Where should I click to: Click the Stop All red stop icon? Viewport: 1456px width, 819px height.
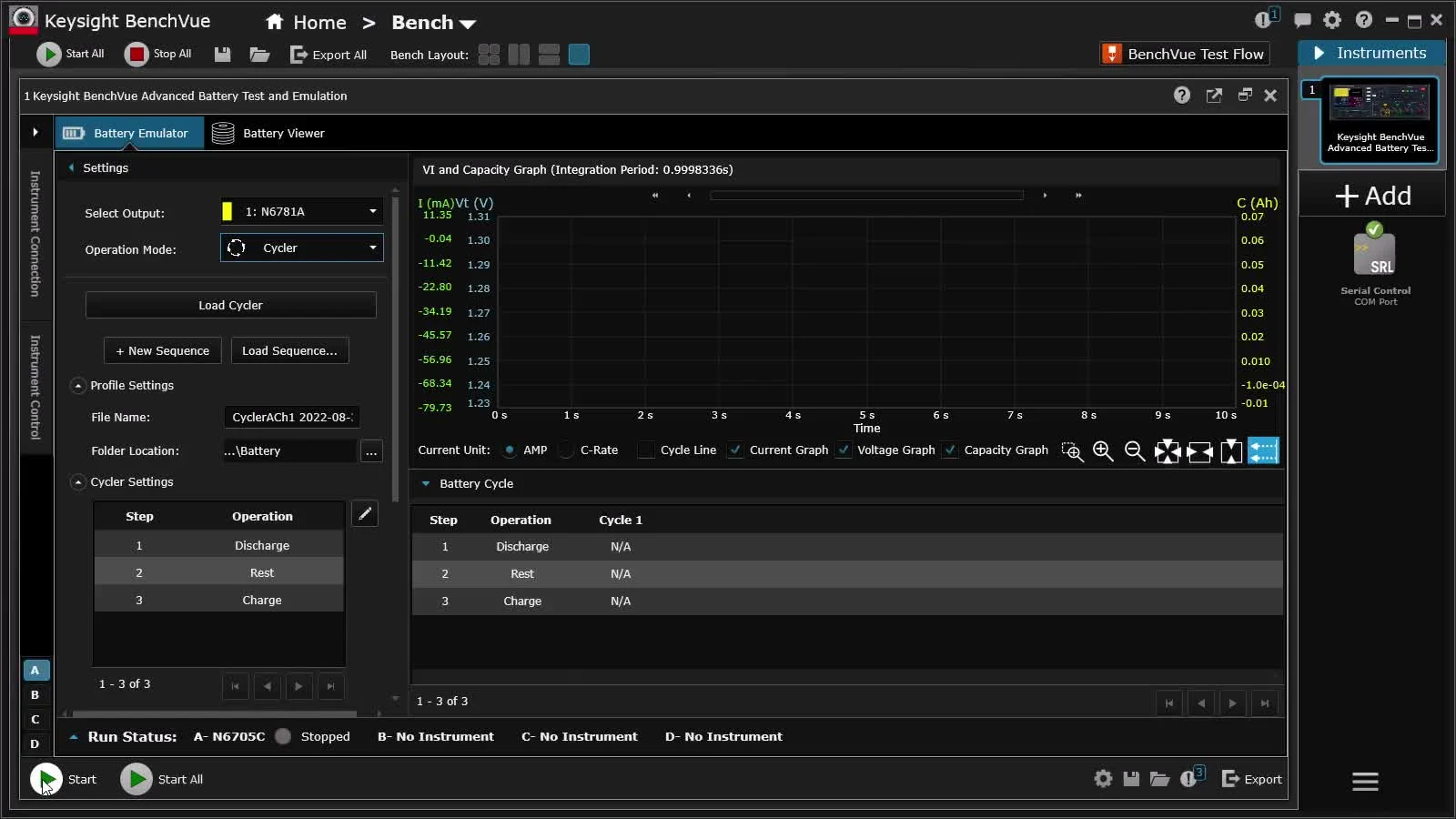click(x=136, y=55)
